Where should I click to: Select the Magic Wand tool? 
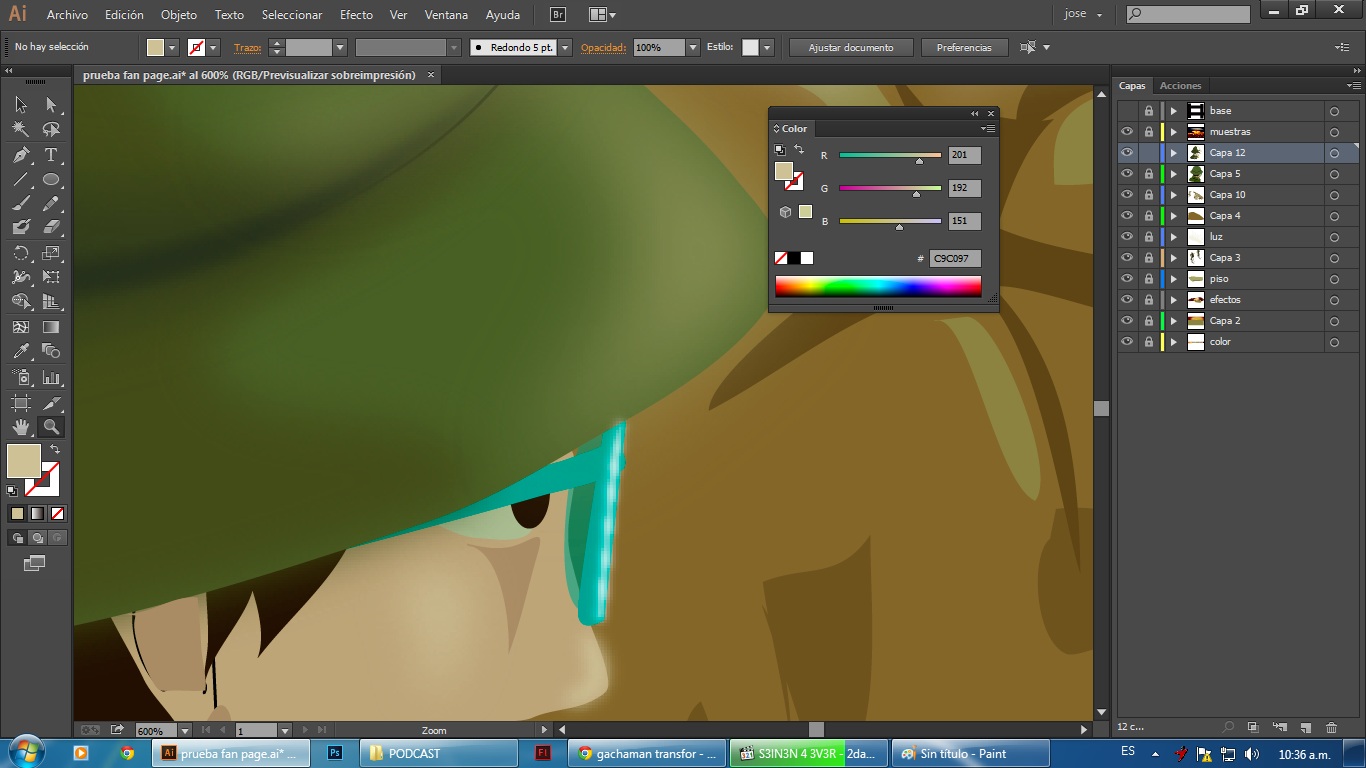click(x=21, y=129)
